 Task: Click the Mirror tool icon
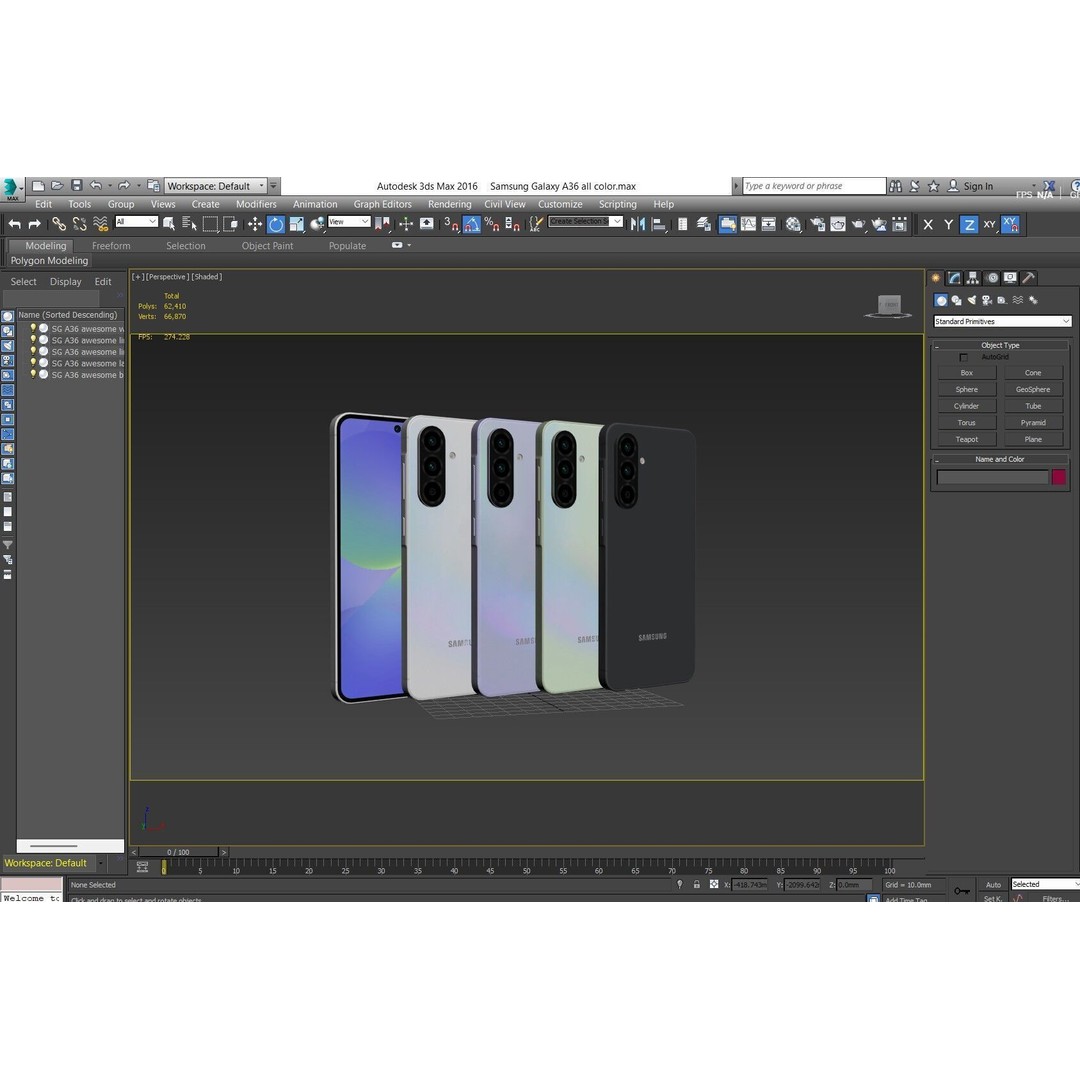[638, 224]
